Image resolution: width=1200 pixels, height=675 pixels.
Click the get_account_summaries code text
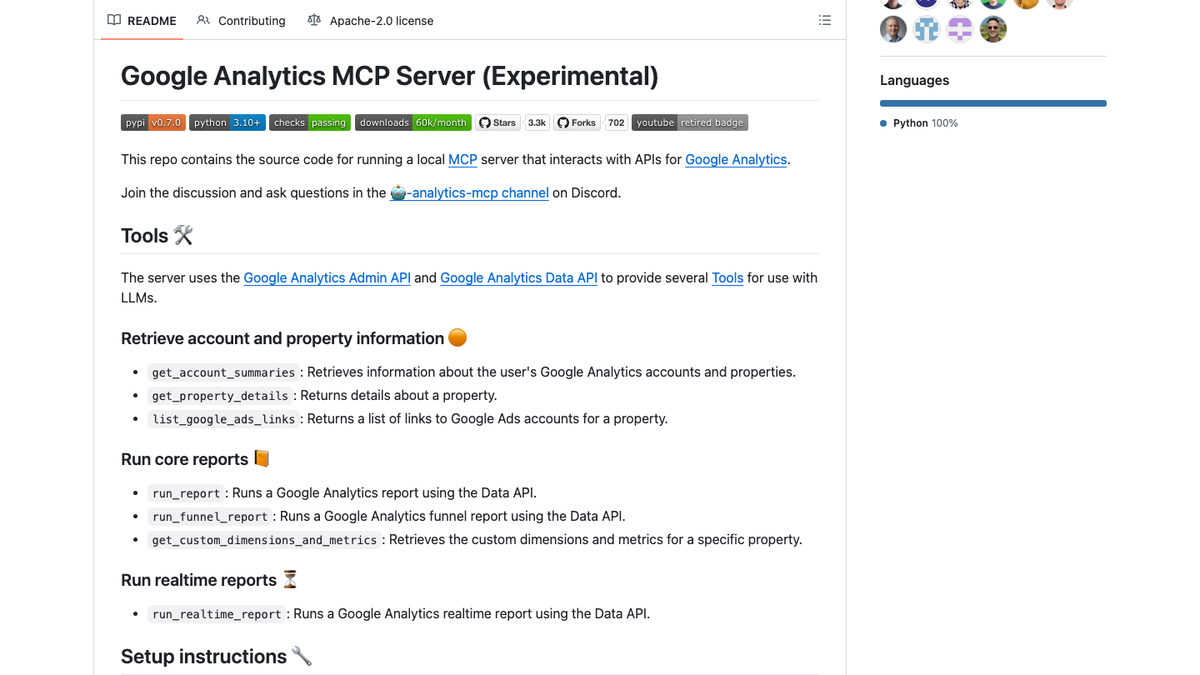click(x=223, y=372)
